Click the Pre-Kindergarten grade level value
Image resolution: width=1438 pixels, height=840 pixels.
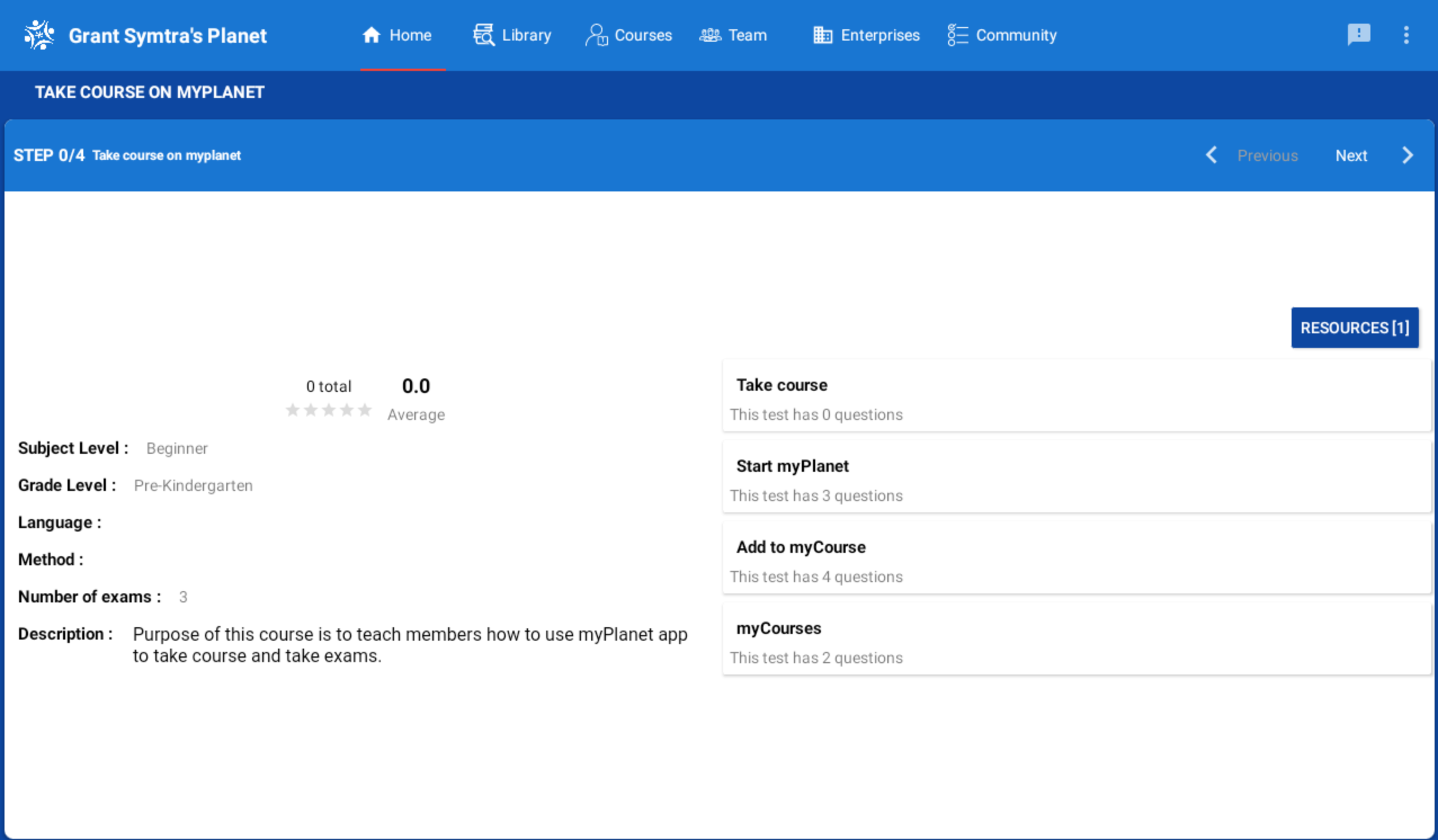click(x=194, y=486)
